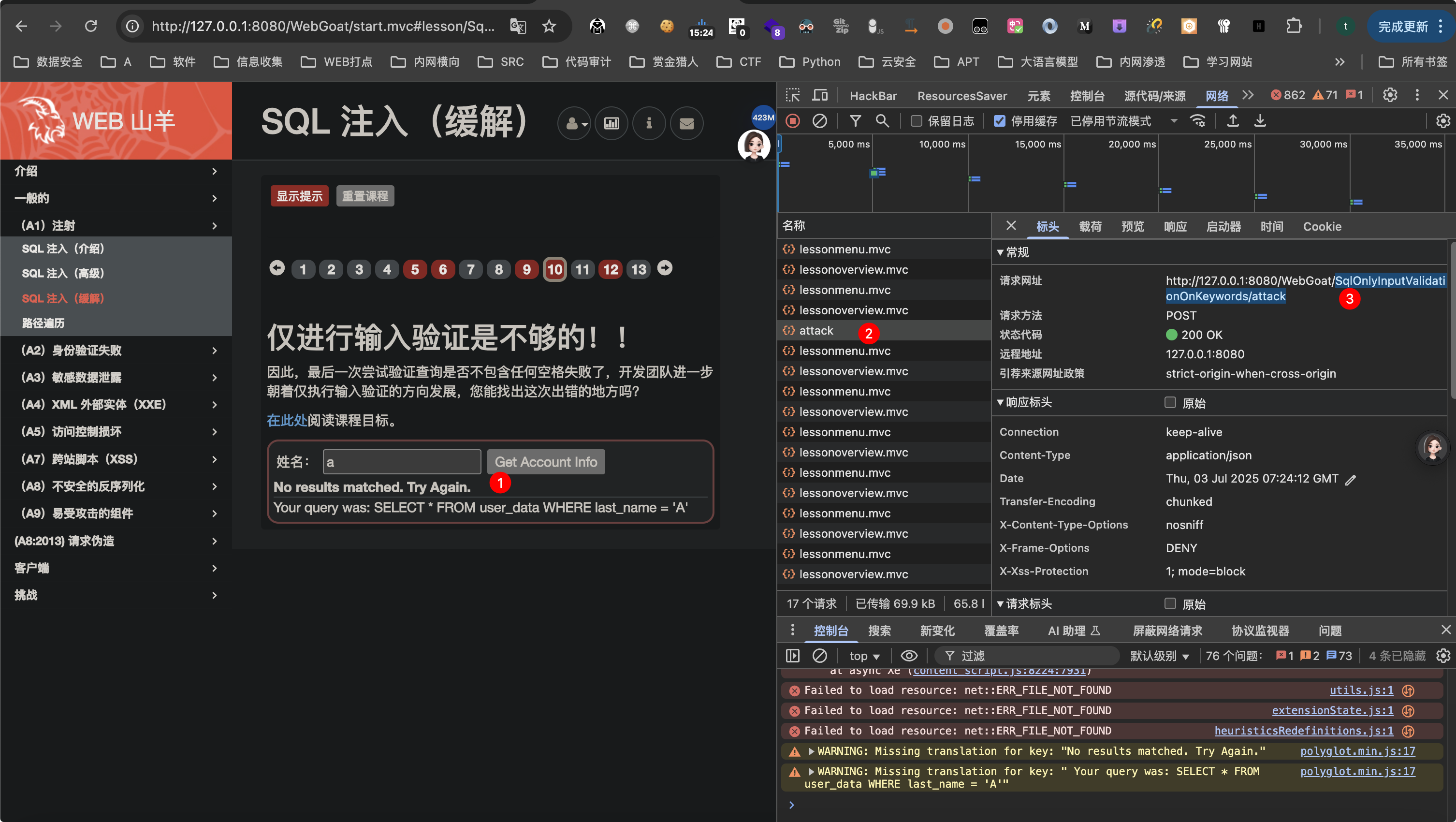Reload the page with the browser refresh icon

(x=90, y=26)
